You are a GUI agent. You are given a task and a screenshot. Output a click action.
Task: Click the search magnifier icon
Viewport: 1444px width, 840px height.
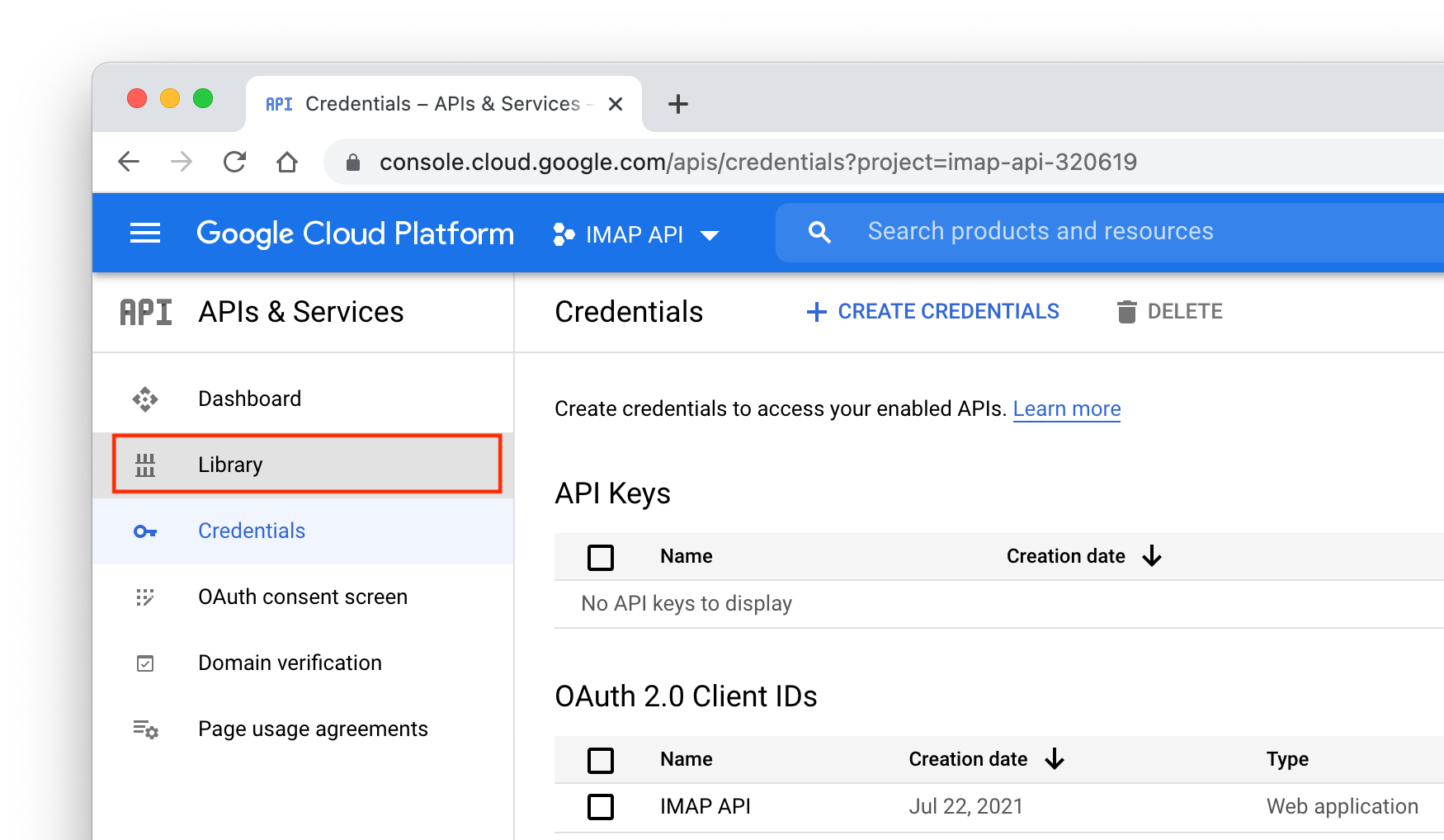pos(819,232)
